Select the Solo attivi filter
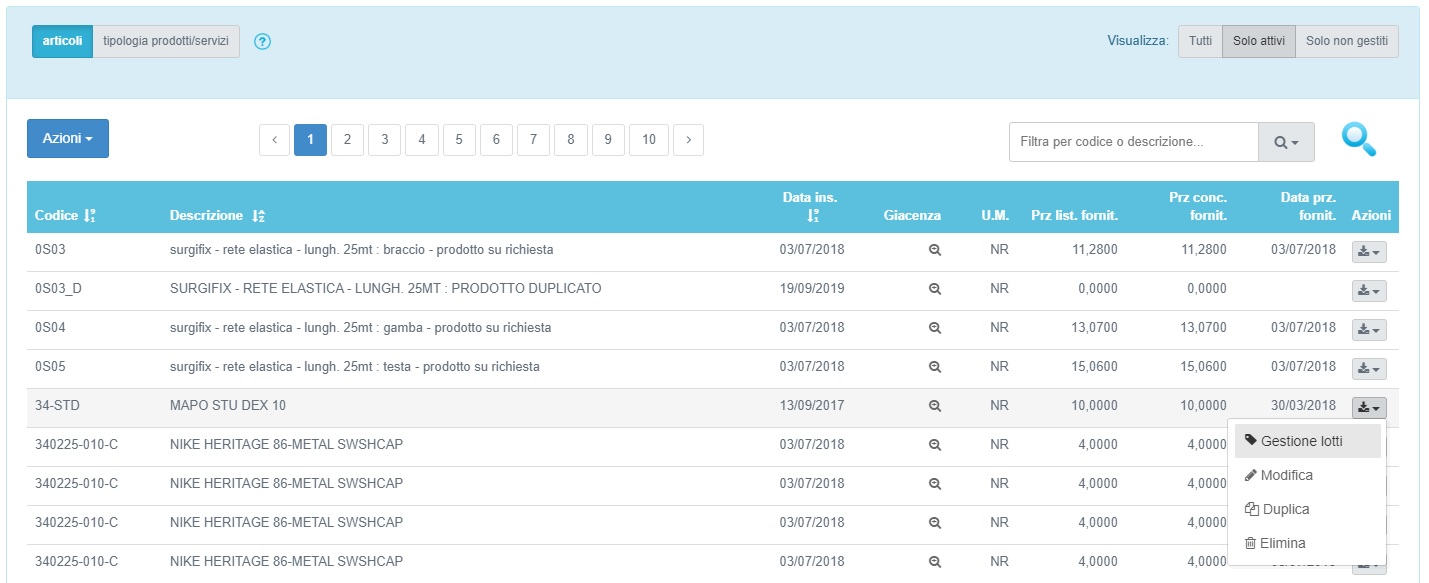1429x583 pixels. tap(1258, 42)
